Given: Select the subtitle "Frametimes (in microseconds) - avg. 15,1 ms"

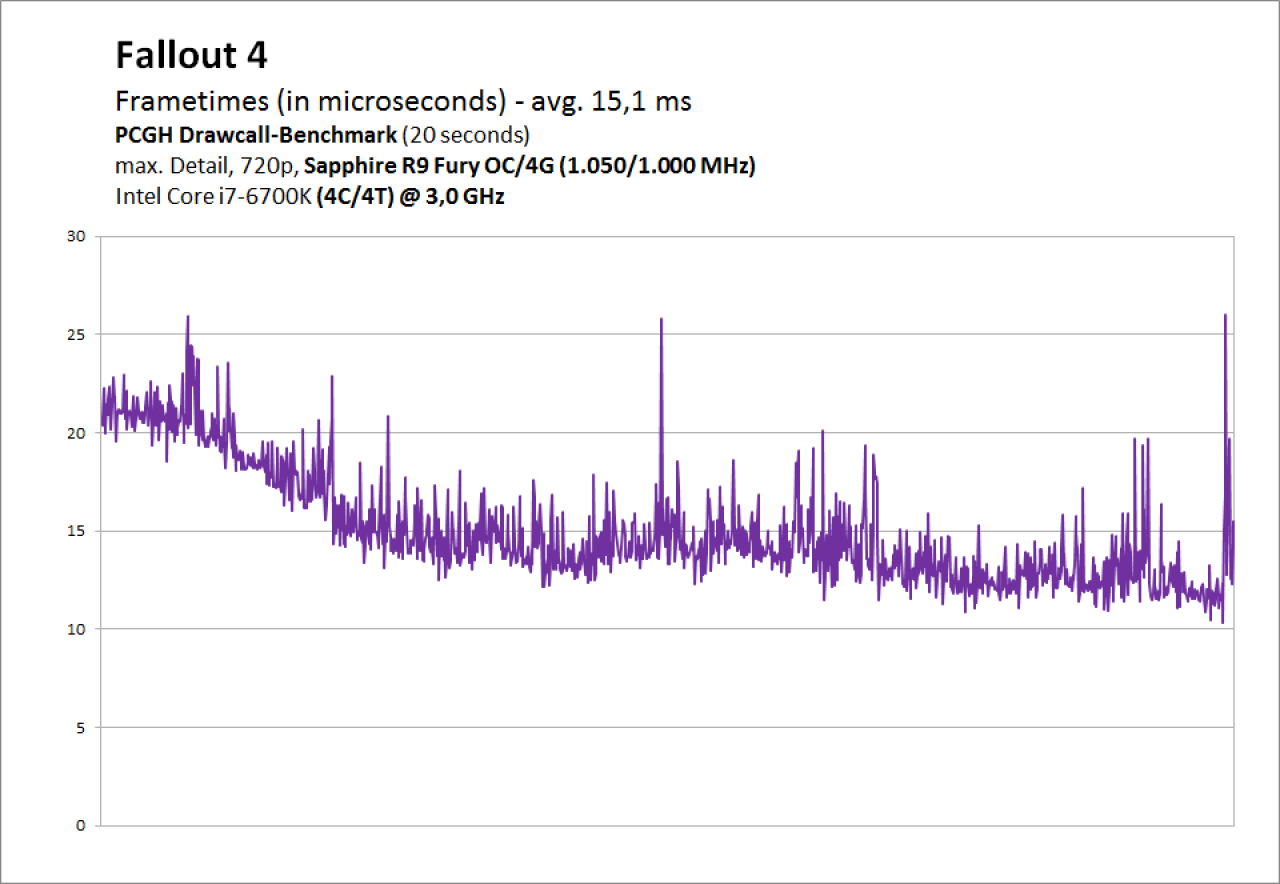Looking at the screenshot, I should tap(403, 101).
